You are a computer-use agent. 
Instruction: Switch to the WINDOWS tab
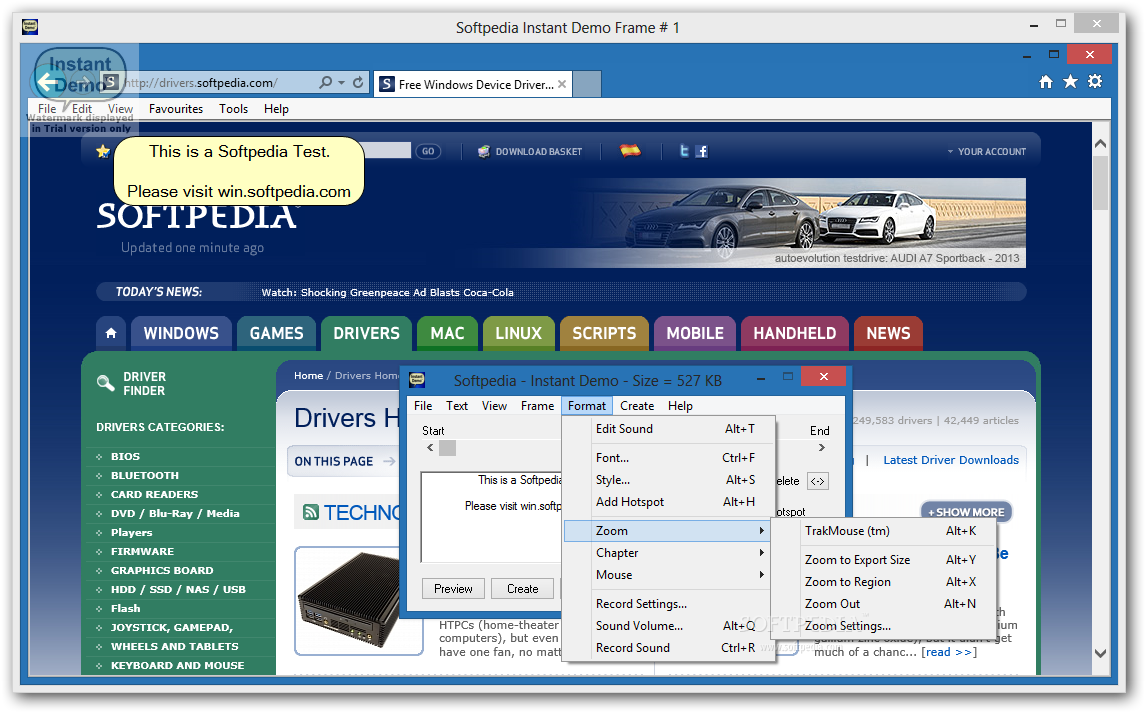click(x=181, y=333)
